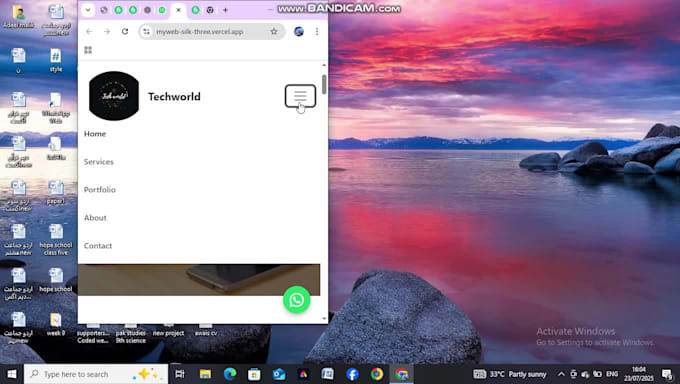Open the notification center icon
Image resolution: width=680 pixels, height=384 pixels.
[x=667, y=374]
